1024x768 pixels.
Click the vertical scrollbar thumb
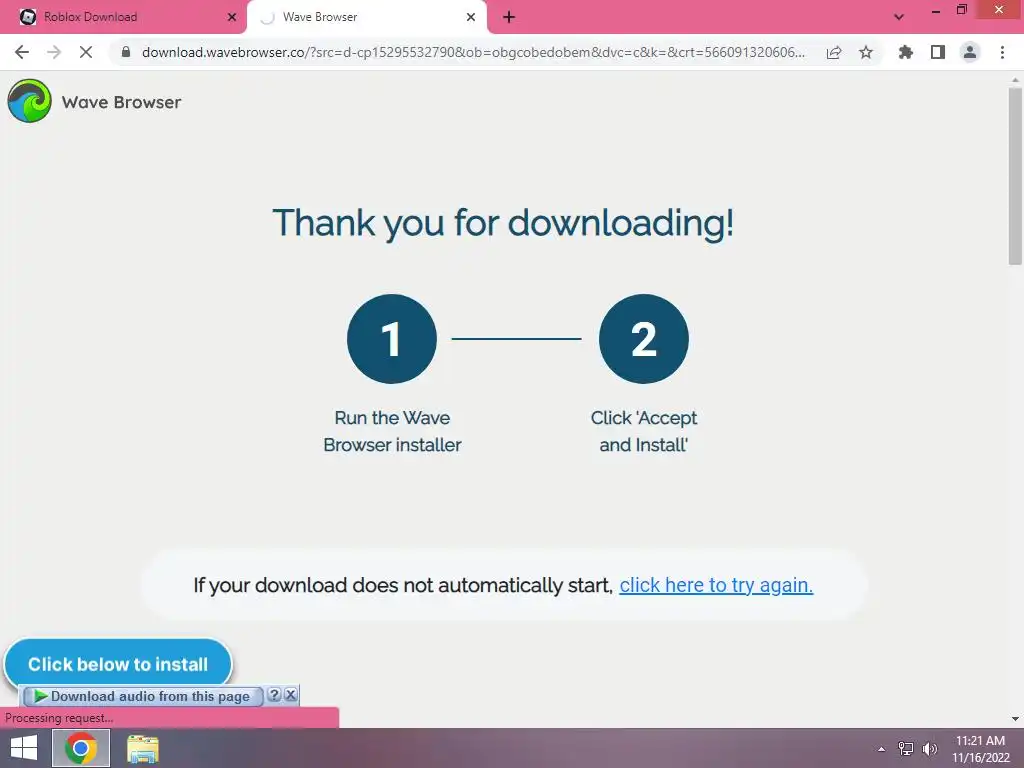[1015, 176]
